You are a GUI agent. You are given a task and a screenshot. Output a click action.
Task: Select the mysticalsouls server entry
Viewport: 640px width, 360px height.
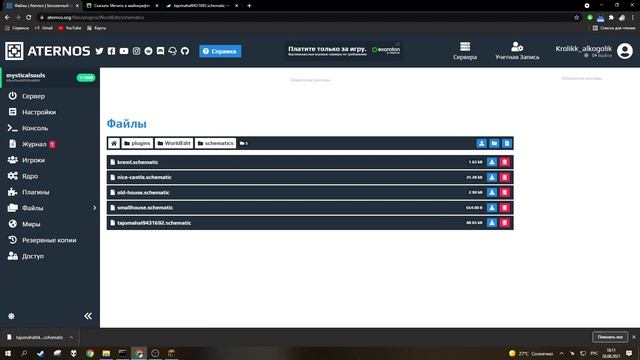point(50,78)
